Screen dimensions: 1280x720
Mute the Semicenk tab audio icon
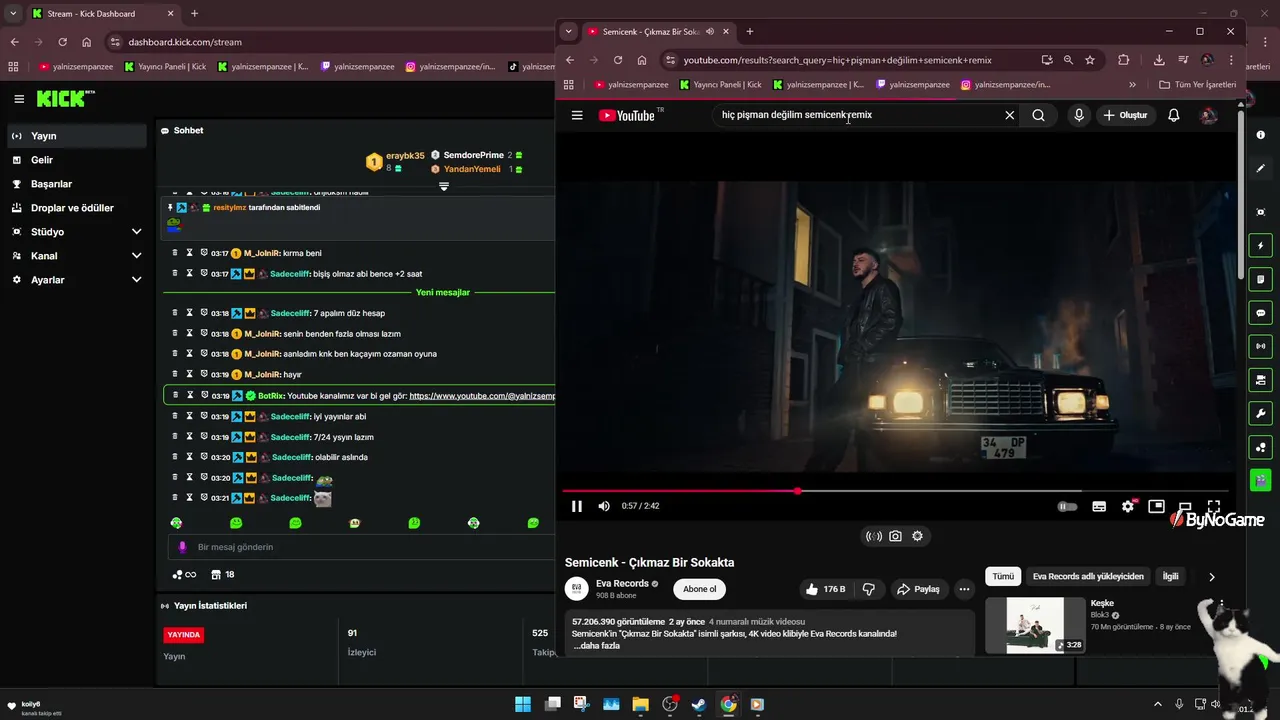[x=709, y=31]
